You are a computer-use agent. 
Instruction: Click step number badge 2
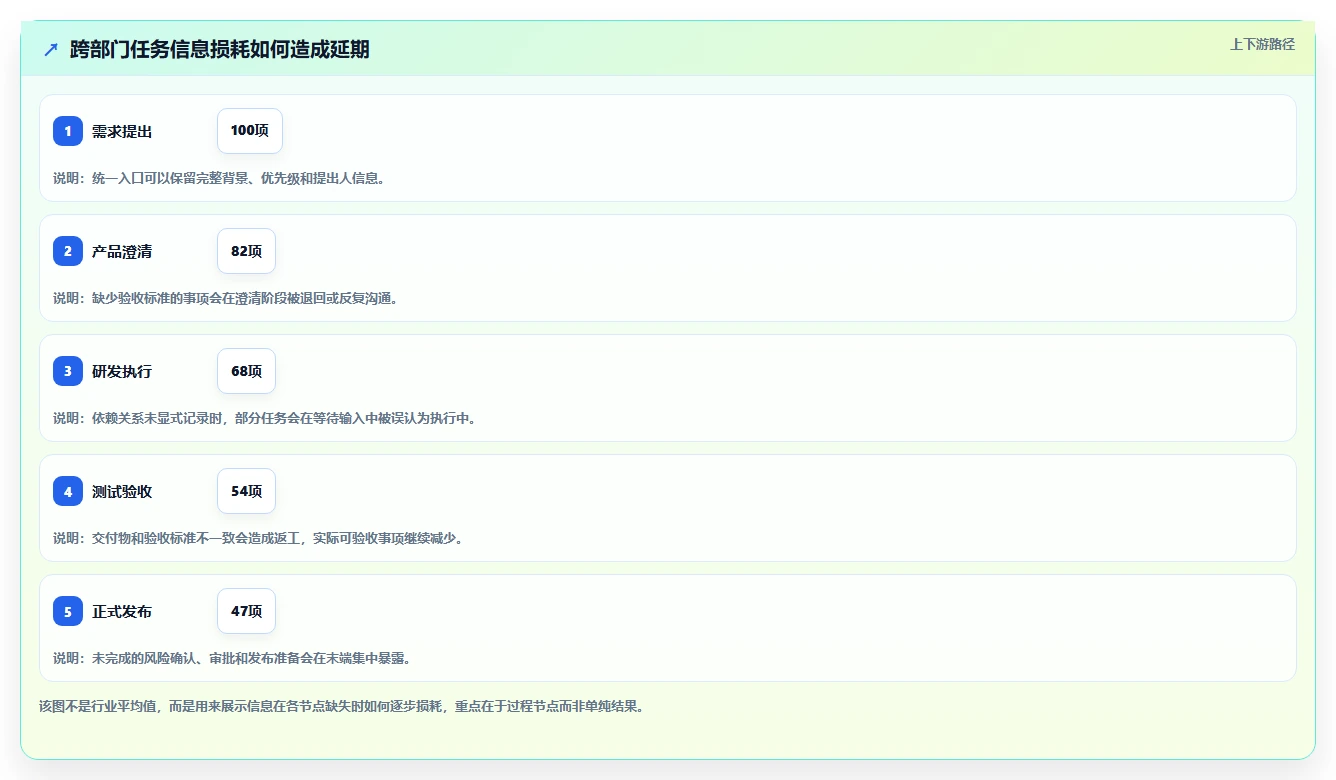click(68, 251)
